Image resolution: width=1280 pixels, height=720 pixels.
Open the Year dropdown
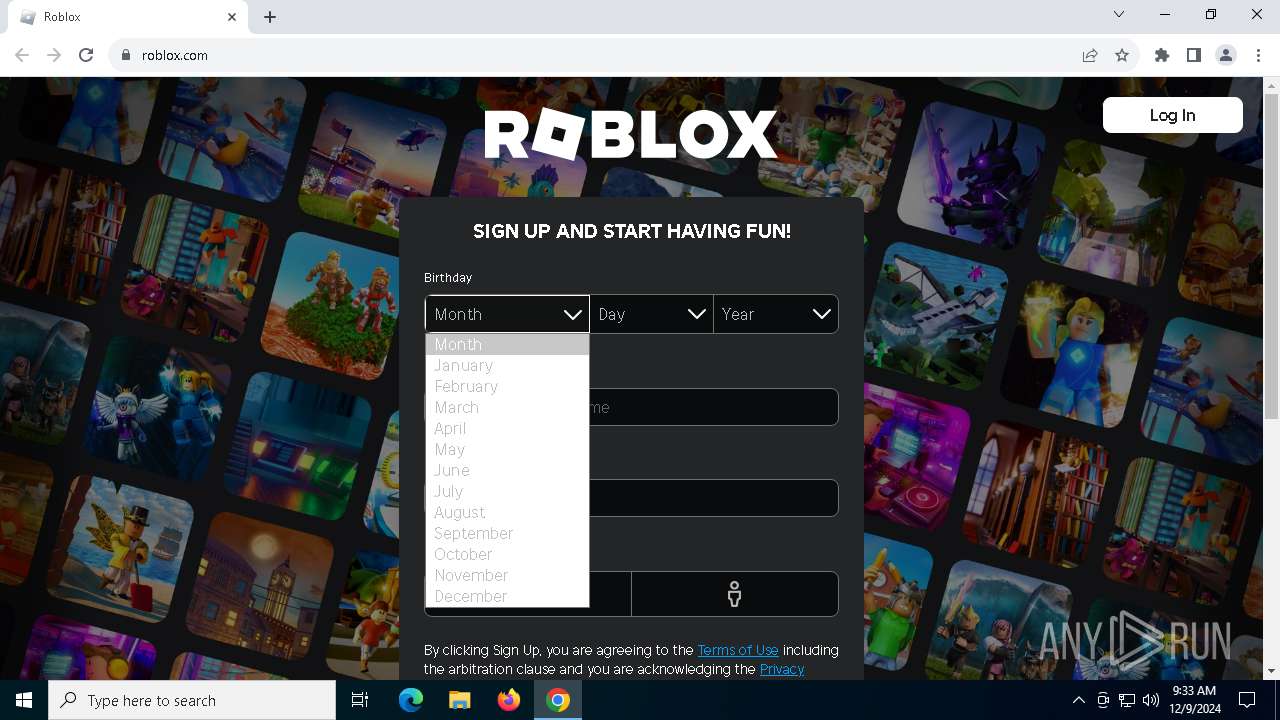pos(776,314)
